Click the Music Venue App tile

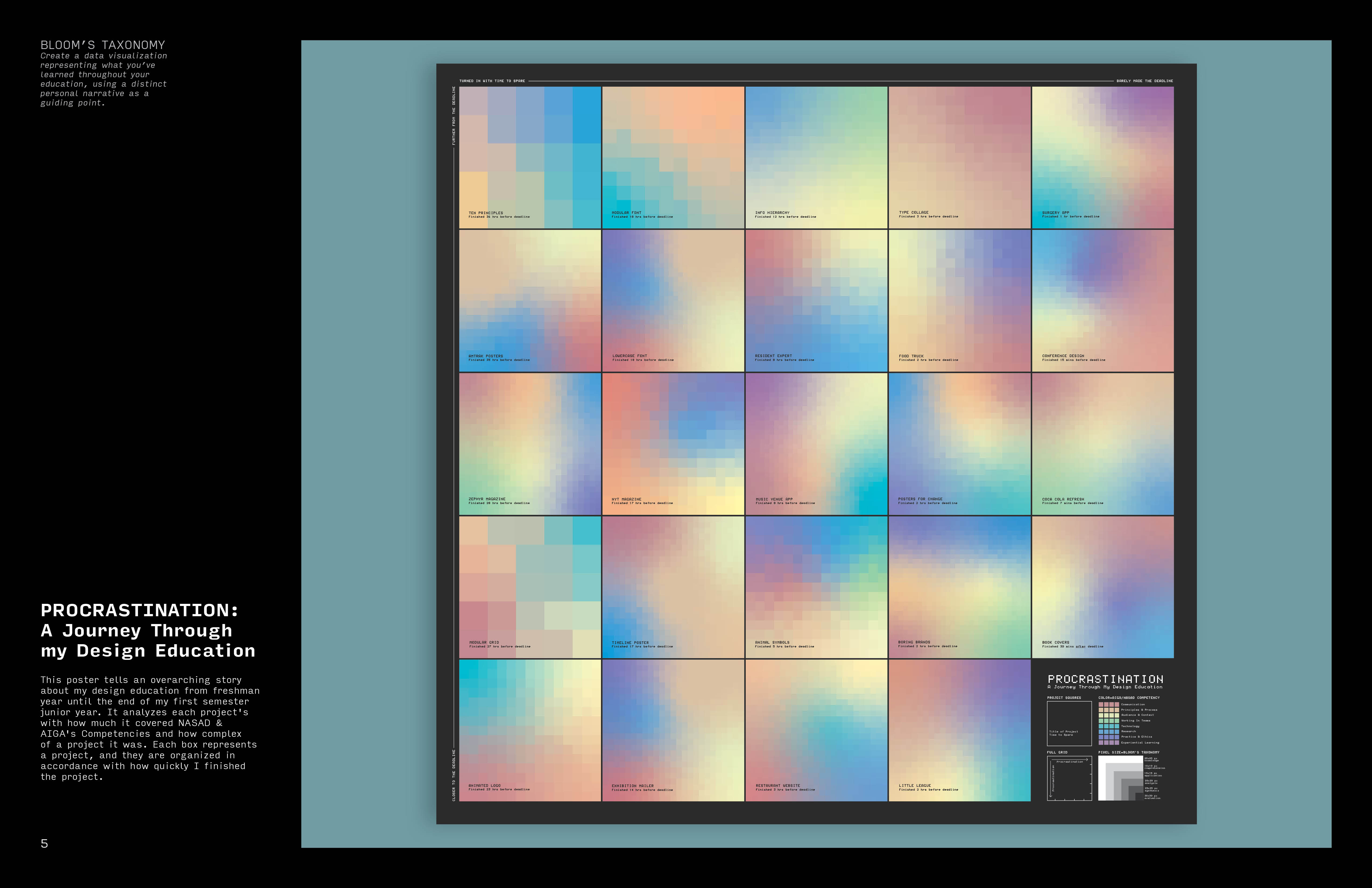816,443
